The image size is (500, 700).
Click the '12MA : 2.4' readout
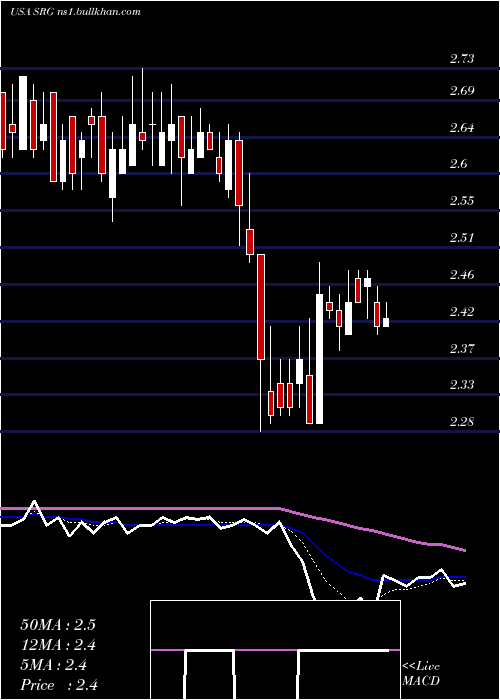58,645
